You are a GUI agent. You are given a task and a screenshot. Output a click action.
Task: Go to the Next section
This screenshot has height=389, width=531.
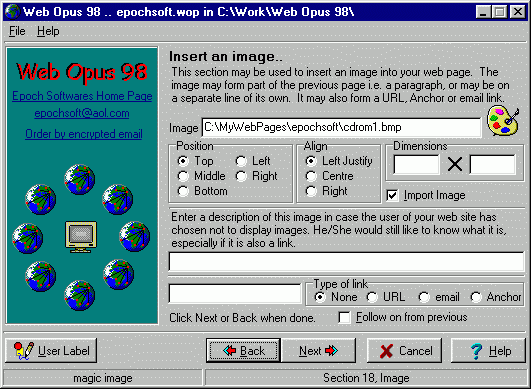pyautogui.click(x=318, y=350)
